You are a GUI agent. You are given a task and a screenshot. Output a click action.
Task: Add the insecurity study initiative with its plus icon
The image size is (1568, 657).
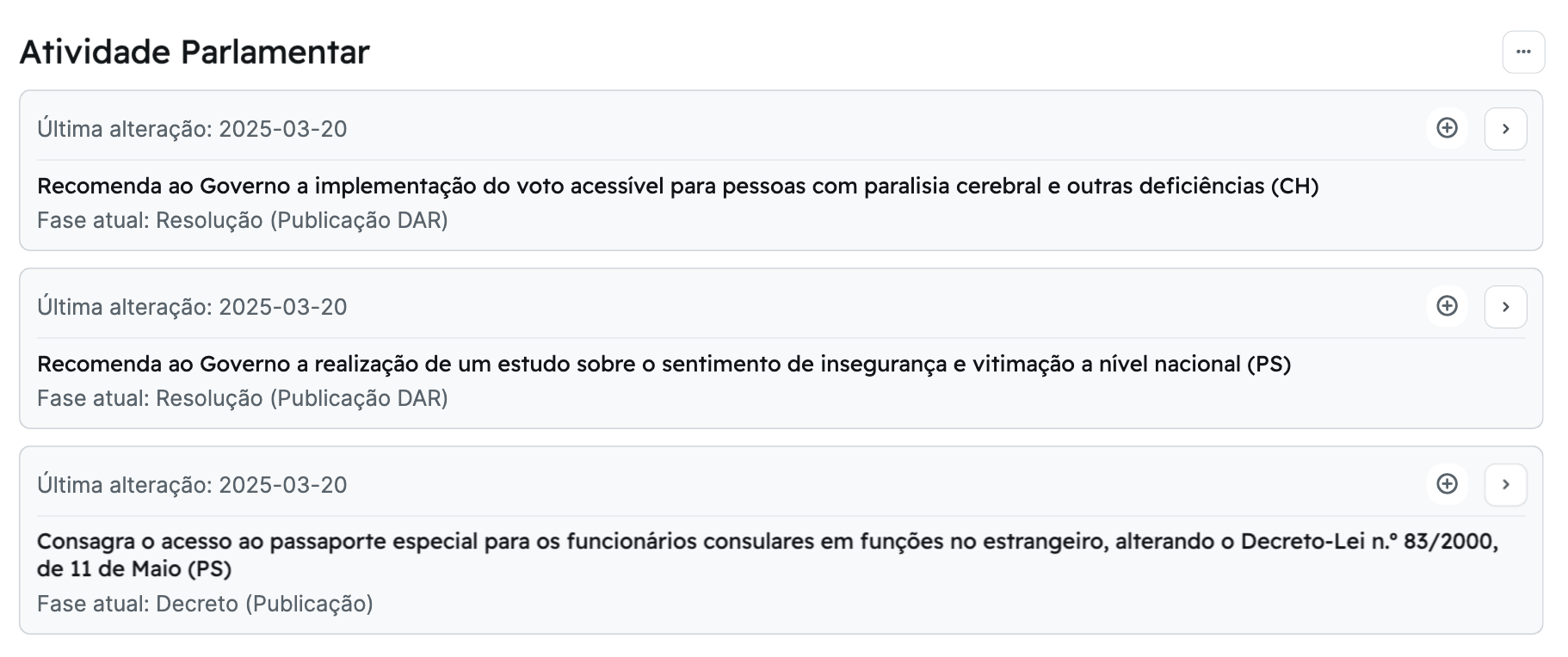[x=1447, y=307]
